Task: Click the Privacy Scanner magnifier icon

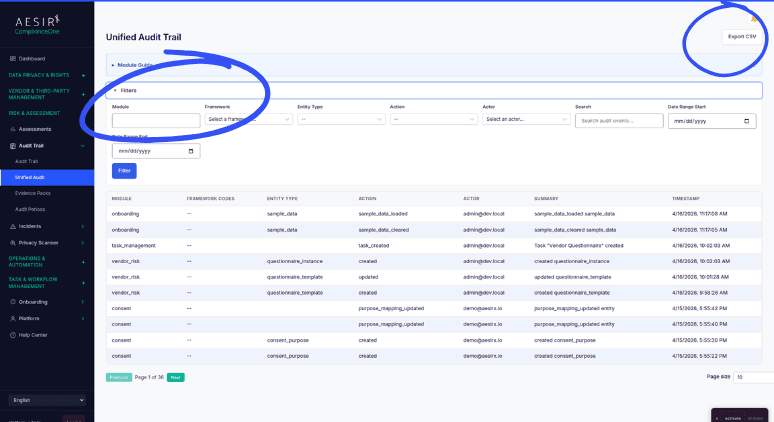Action: [x=13, y=243]
